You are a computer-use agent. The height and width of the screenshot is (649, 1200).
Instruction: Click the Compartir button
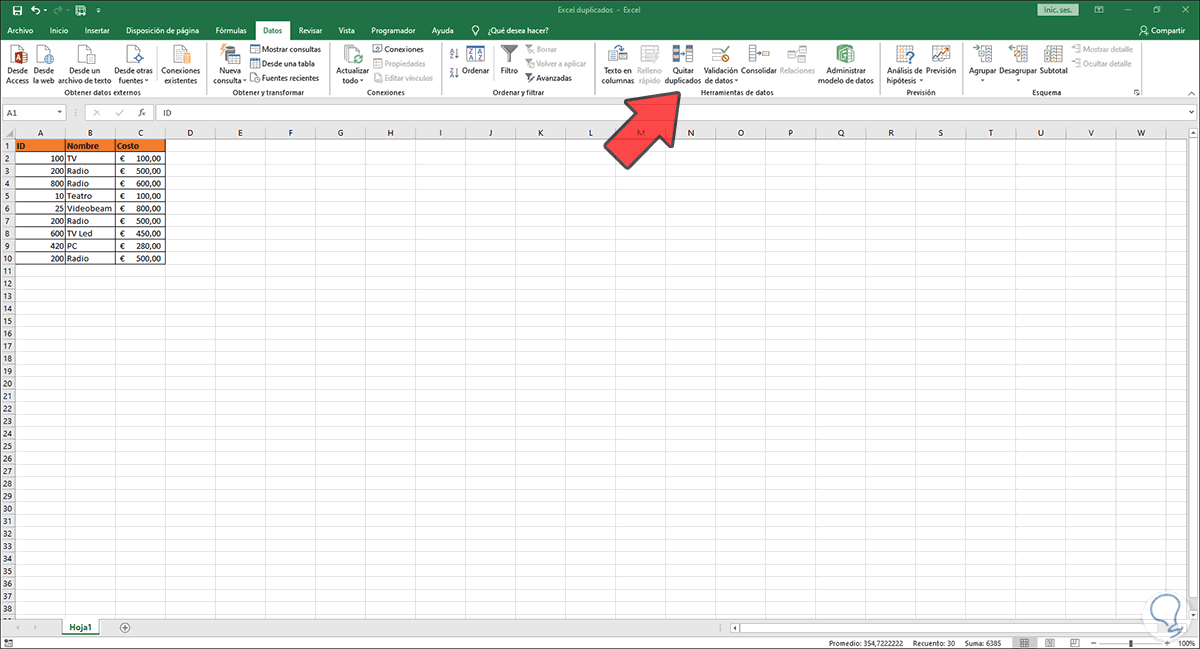tap(1162, 30)
